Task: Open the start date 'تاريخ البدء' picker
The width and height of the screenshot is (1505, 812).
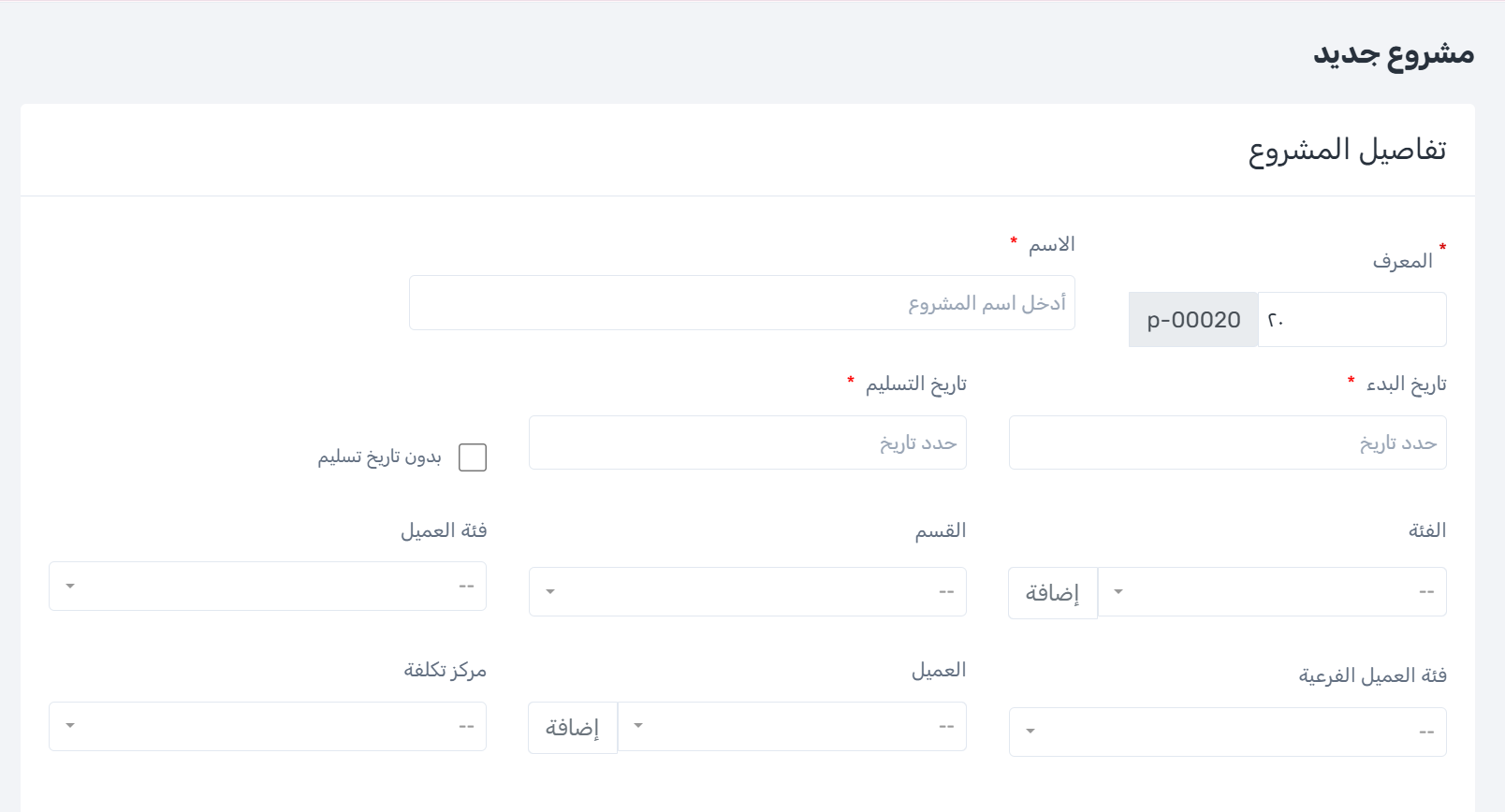Action: (1227, 442)
